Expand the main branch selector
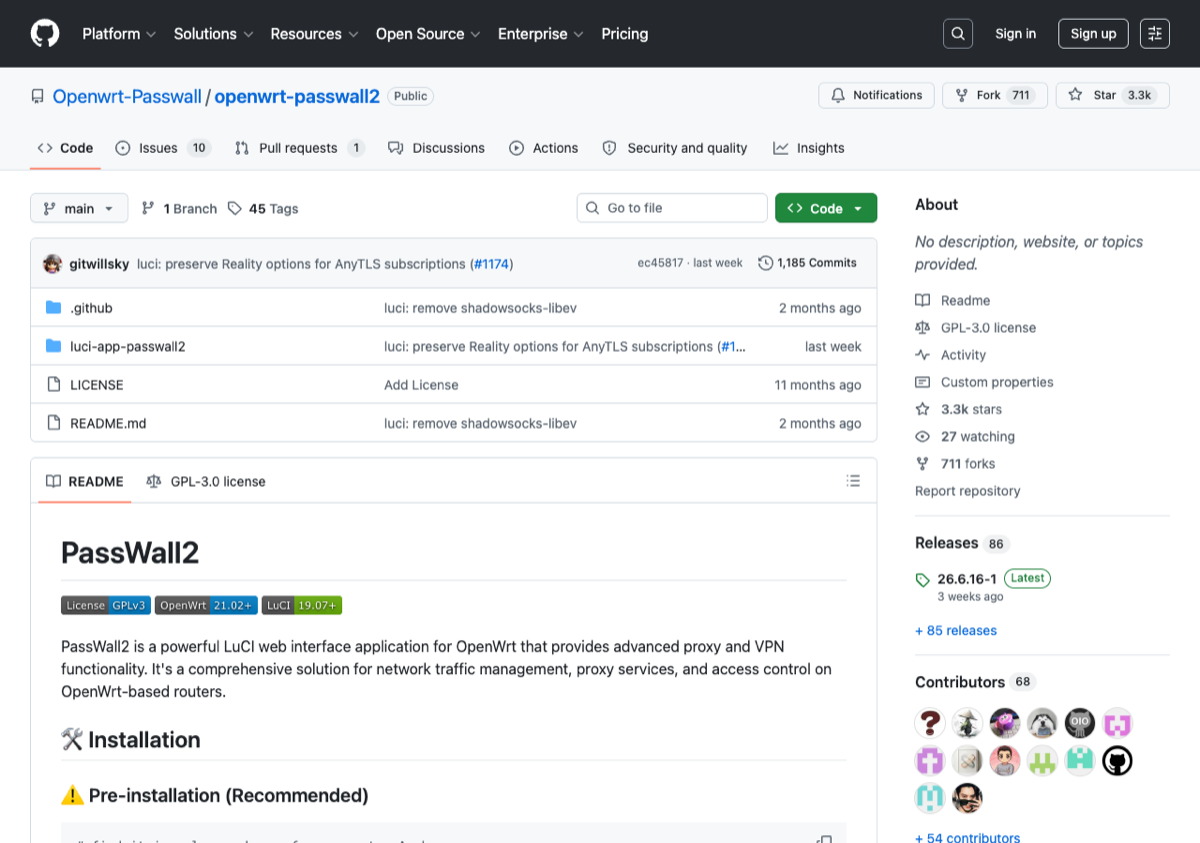 pyautogui.click(x=79, y=208)
